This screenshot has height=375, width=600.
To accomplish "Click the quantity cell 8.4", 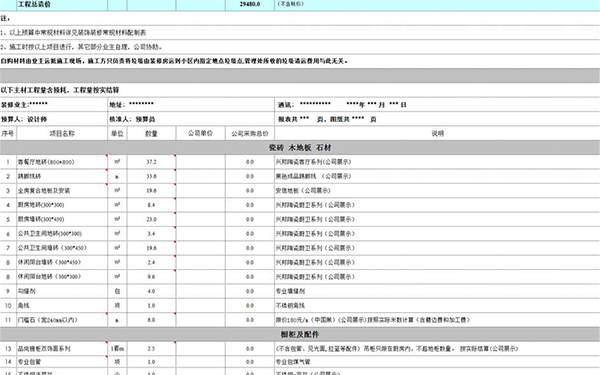I will point(152,205).
